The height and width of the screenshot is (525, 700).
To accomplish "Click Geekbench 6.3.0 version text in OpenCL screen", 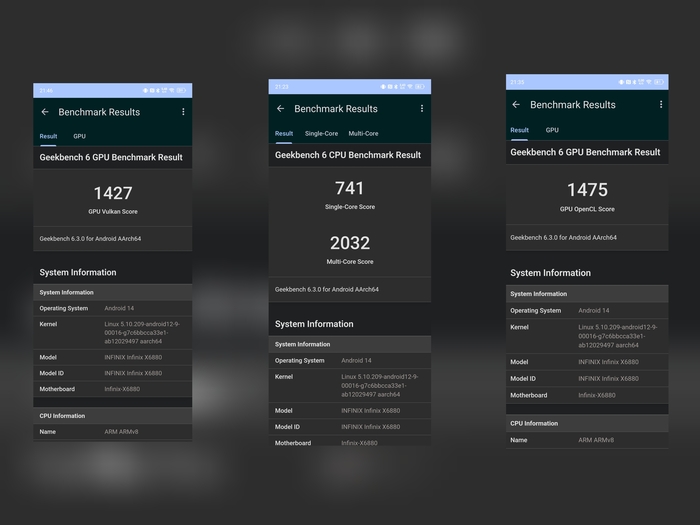I will coord(563,238).
